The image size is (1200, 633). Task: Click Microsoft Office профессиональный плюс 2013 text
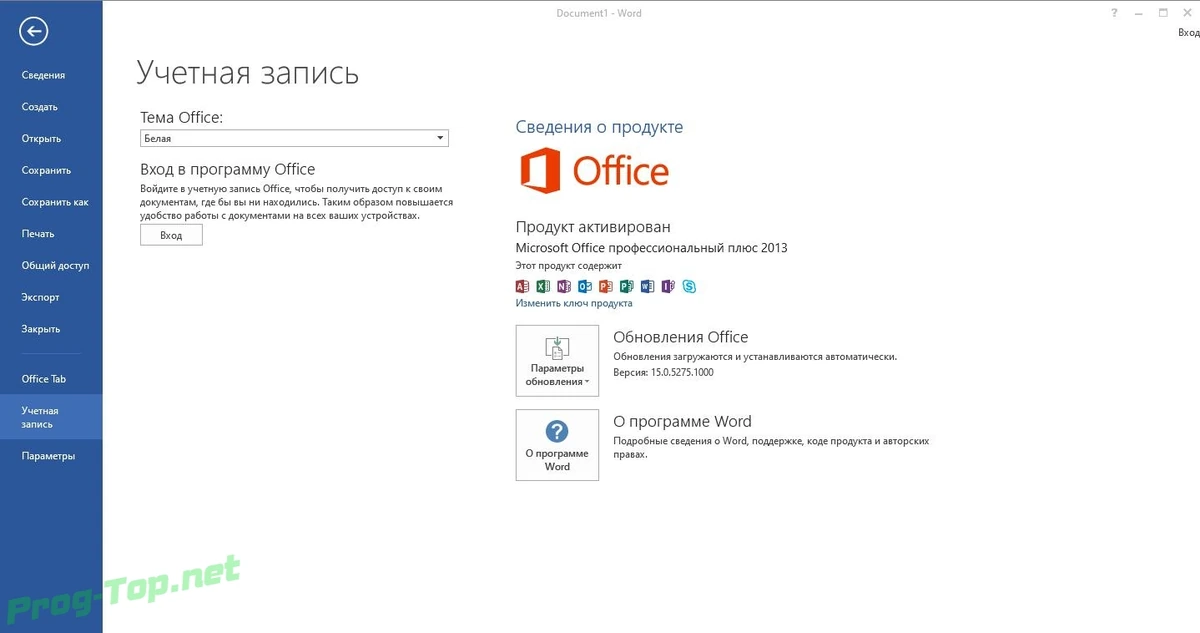point(651,248)
